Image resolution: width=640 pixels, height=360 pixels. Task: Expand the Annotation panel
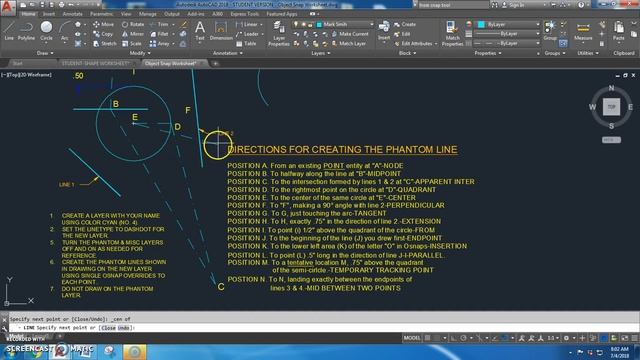coord(228,53)
